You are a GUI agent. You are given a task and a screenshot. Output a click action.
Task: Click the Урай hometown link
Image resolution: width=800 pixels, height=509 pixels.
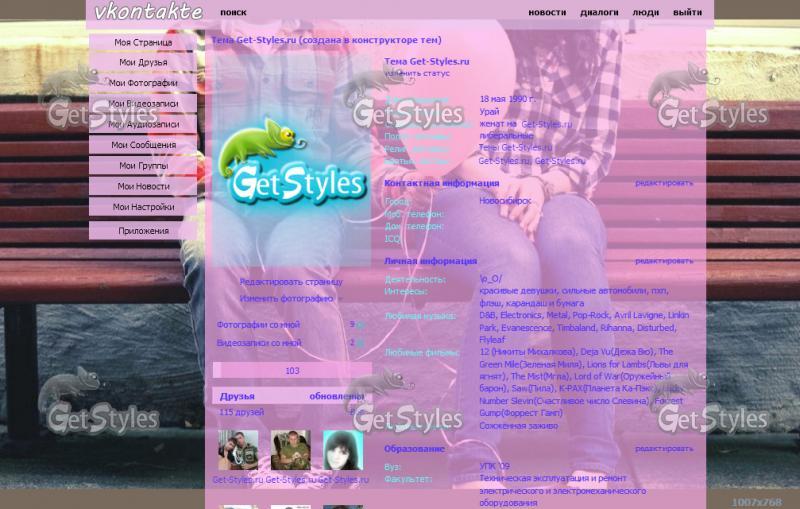coord(489,111)
